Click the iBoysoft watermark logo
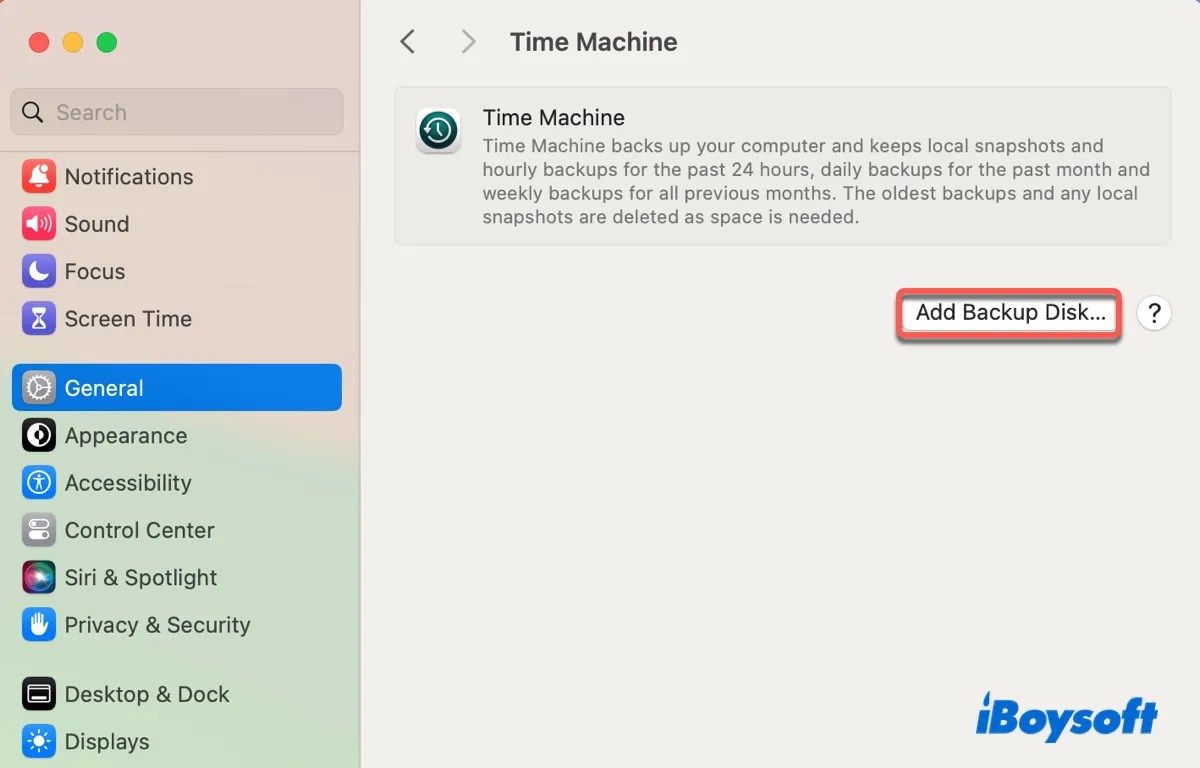 [x=1066, y=716]
